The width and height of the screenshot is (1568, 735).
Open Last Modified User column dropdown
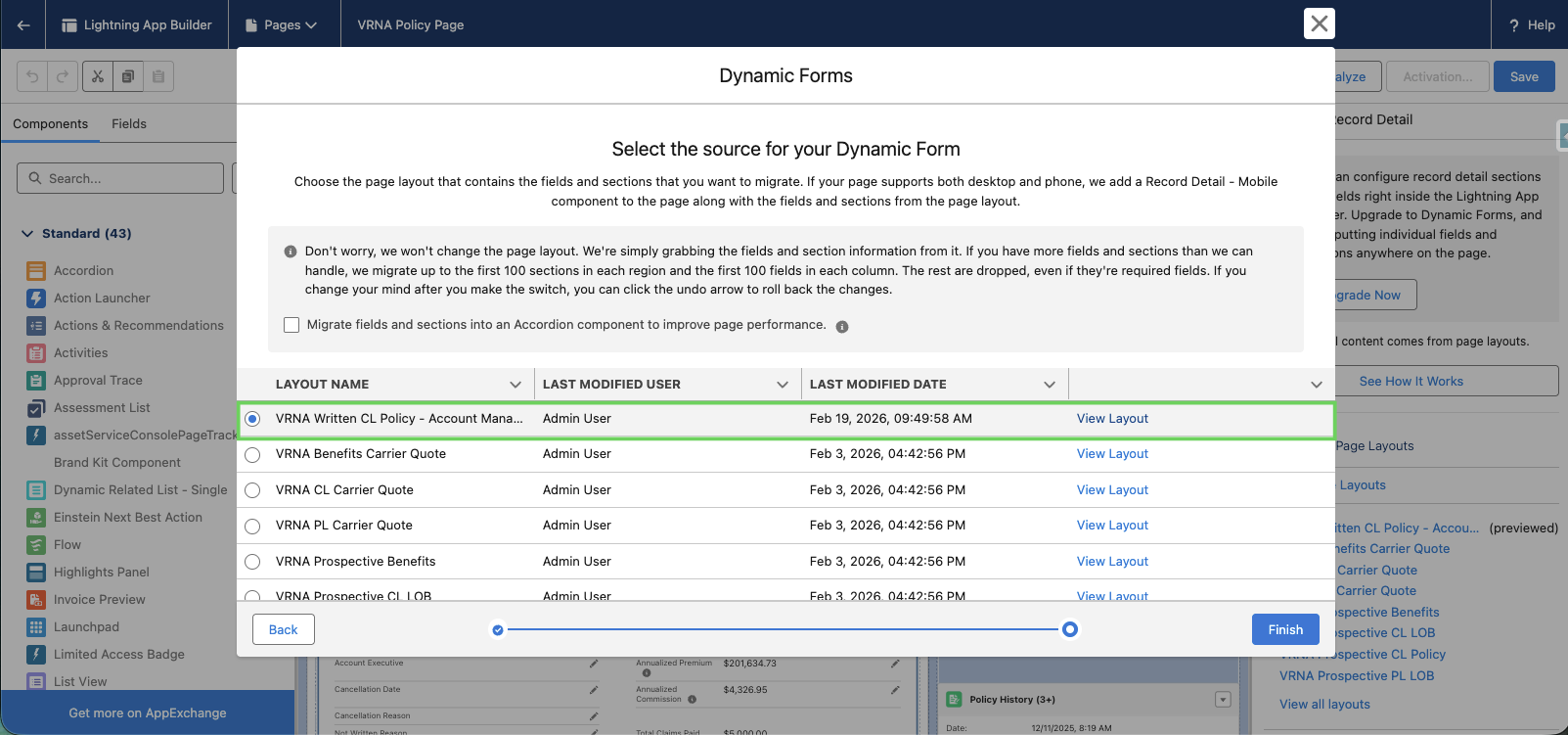tap(783, 385)
